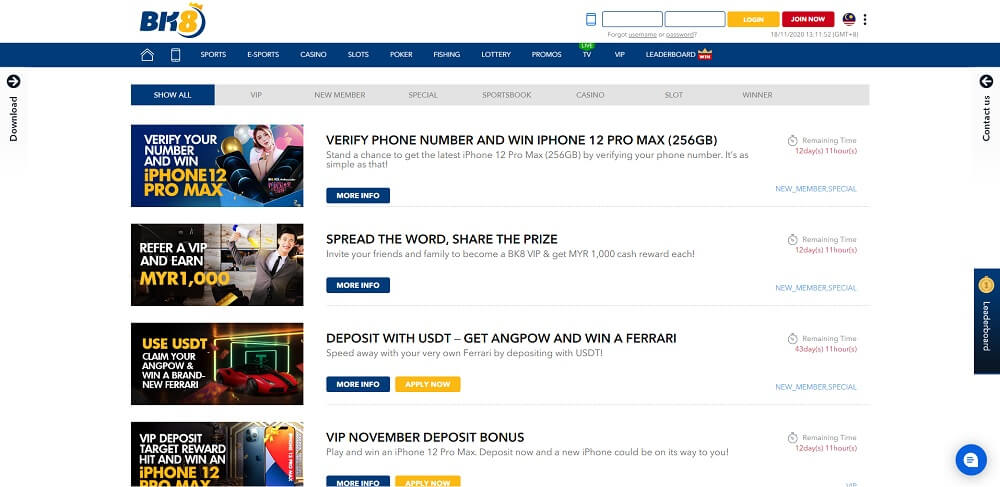Screen dimensions: 1000x487
Task: Focus the password input field
Action: point(695,19)
